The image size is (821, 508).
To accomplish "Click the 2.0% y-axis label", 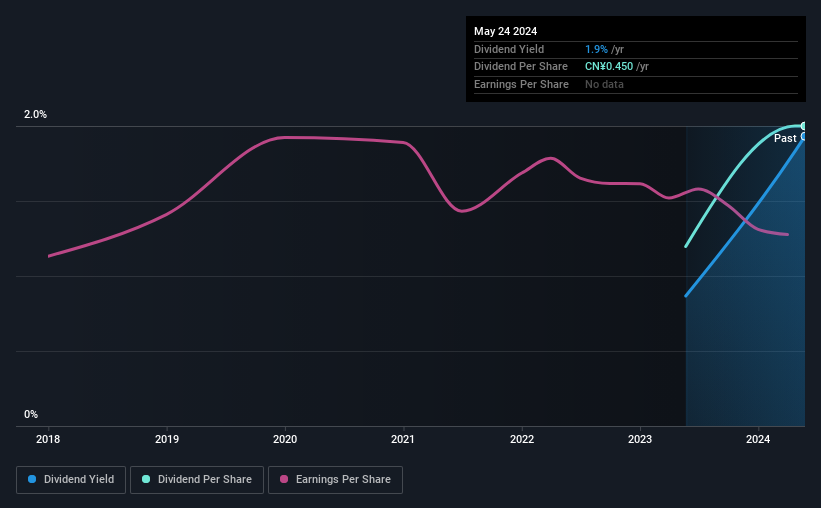I will [35, 114].
